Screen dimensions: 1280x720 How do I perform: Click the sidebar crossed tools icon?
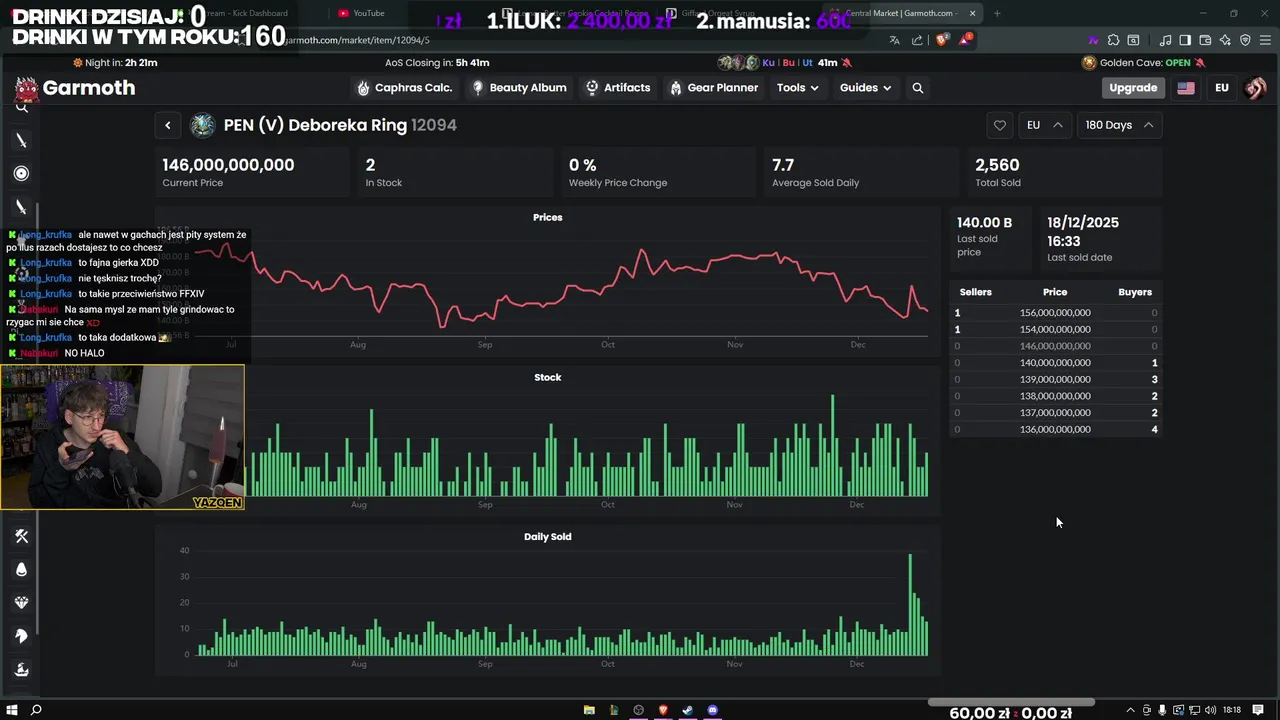(x=21, y=536)
